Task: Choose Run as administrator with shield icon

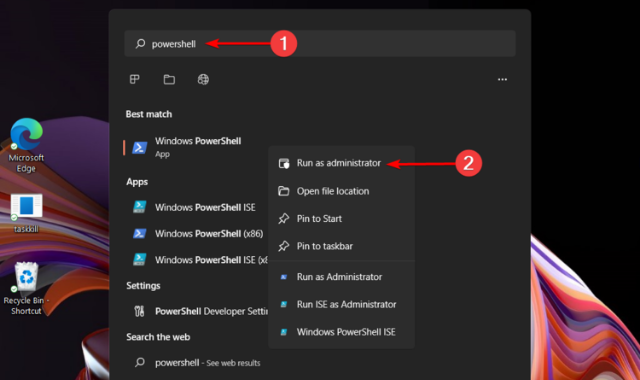Action: coord(342,163)
